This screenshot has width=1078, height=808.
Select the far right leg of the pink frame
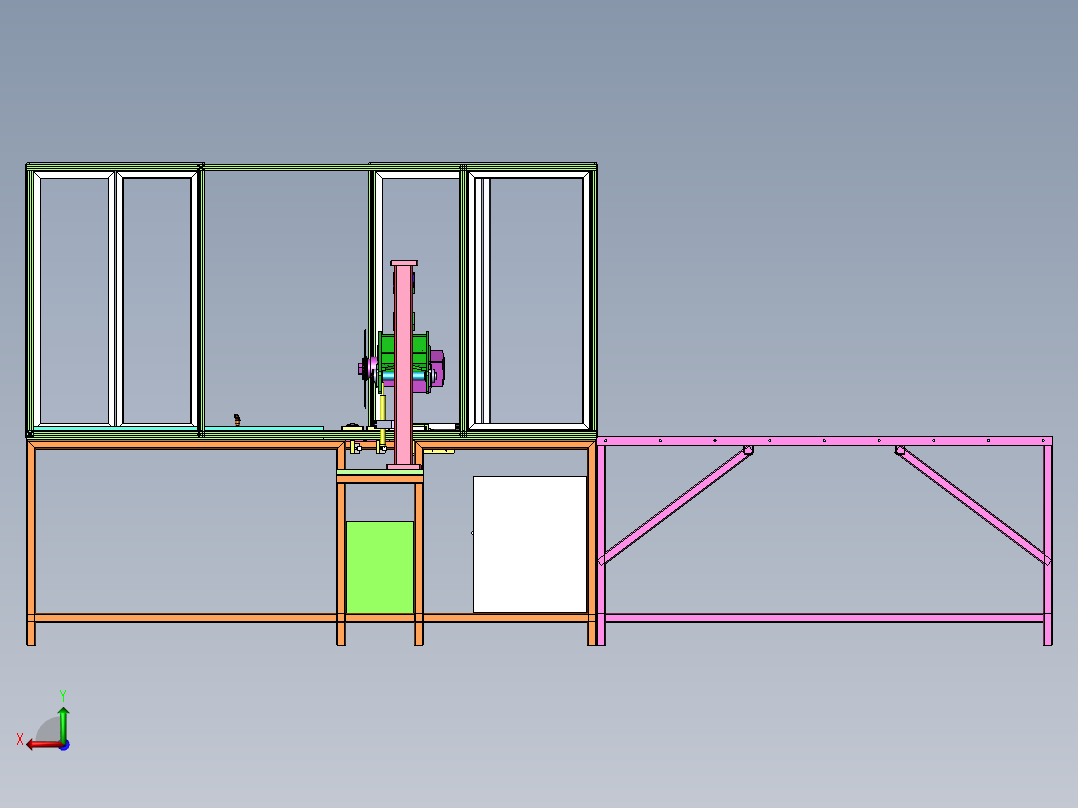tap(1048, 545)
